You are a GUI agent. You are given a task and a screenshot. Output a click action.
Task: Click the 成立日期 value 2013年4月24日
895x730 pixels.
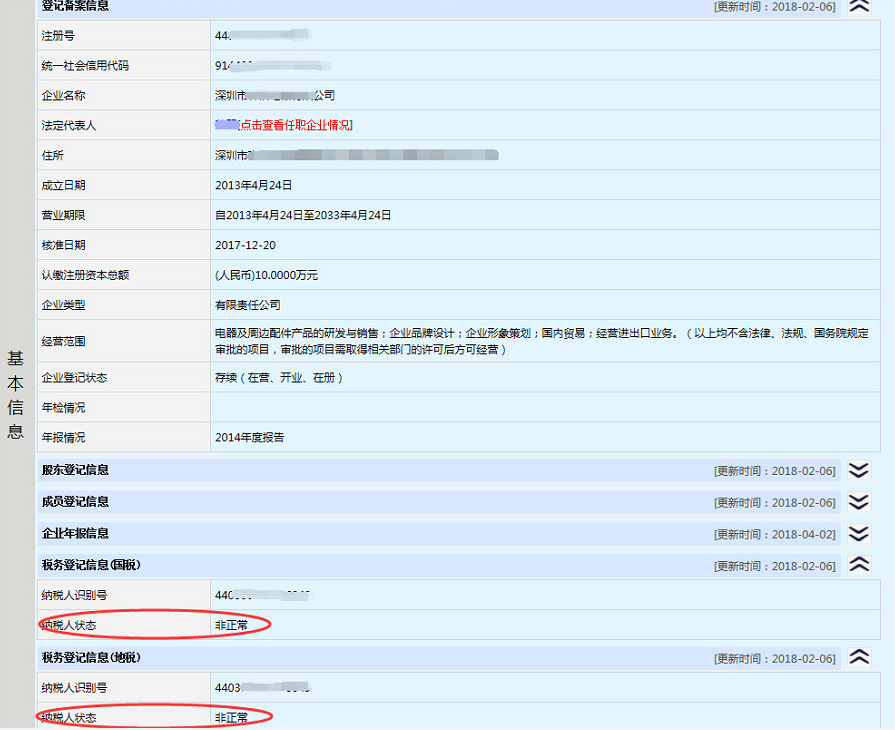coord(253,185)
